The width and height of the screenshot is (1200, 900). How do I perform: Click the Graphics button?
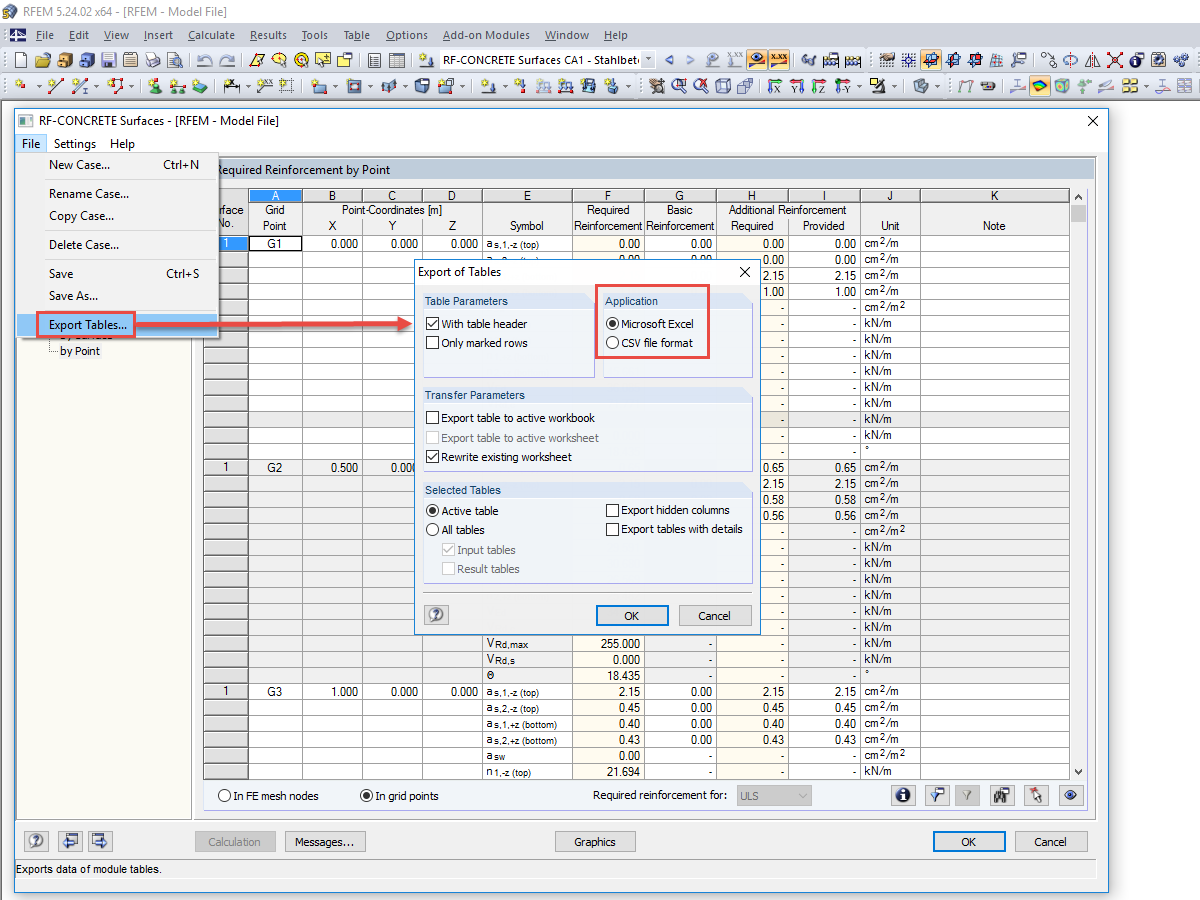point(595,842)
